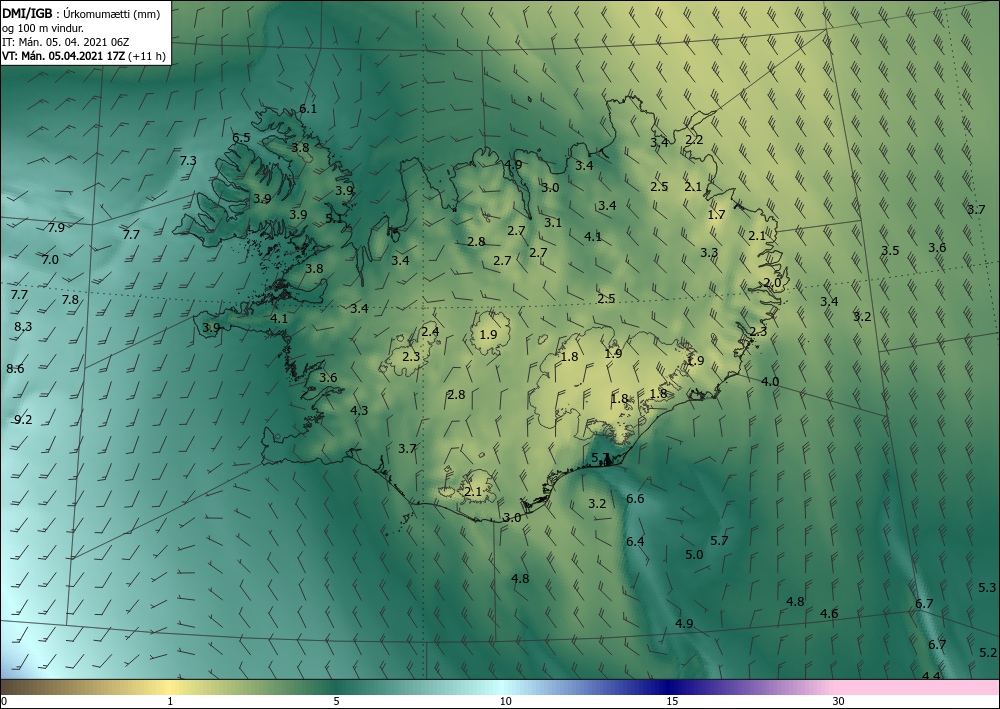1000x709 pixels.
Task: Select the value 5.0 over the sea
Action: 694,554
